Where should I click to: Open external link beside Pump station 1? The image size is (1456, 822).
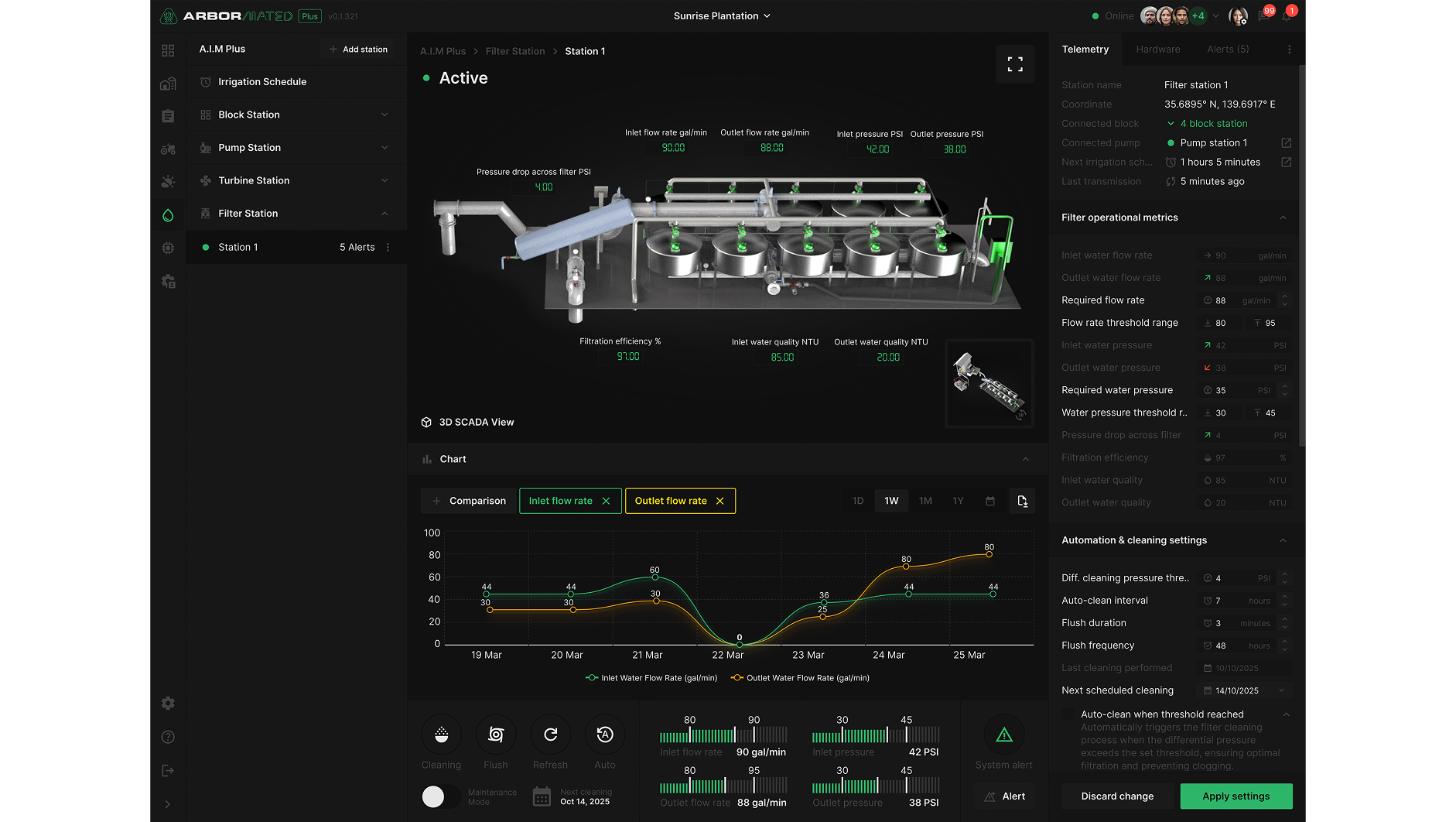coord(1286,143)
